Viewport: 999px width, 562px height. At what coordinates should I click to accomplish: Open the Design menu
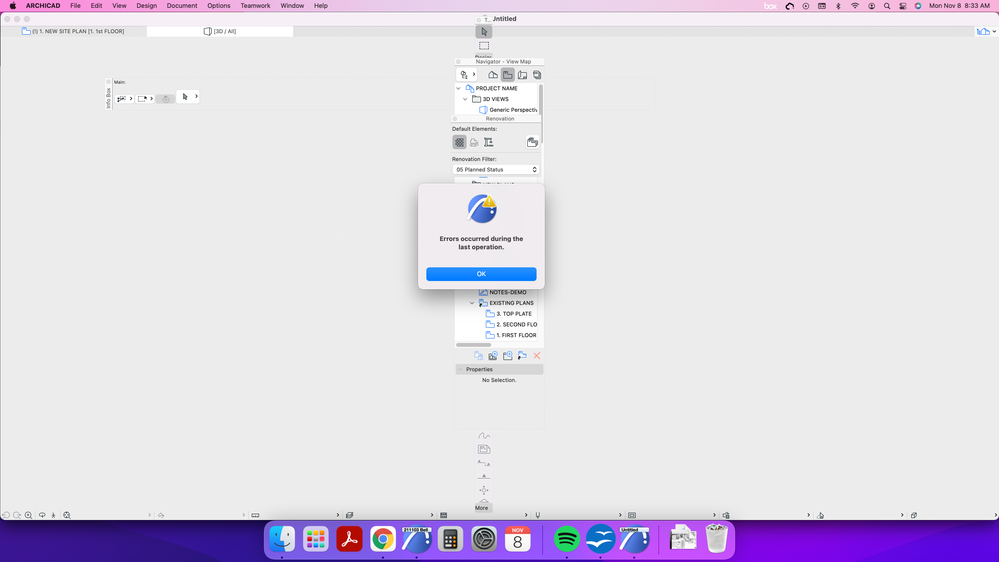coord(147,6)
